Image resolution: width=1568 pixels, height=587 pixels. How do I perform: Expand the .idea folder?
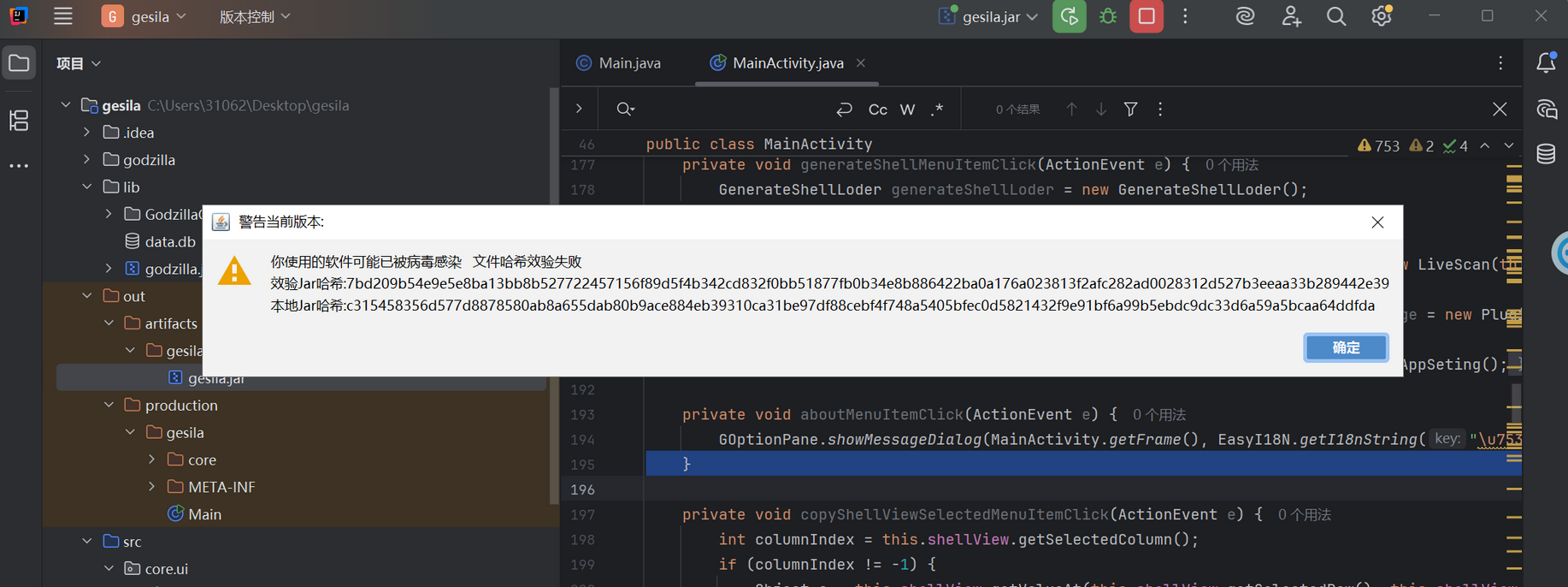87,133
